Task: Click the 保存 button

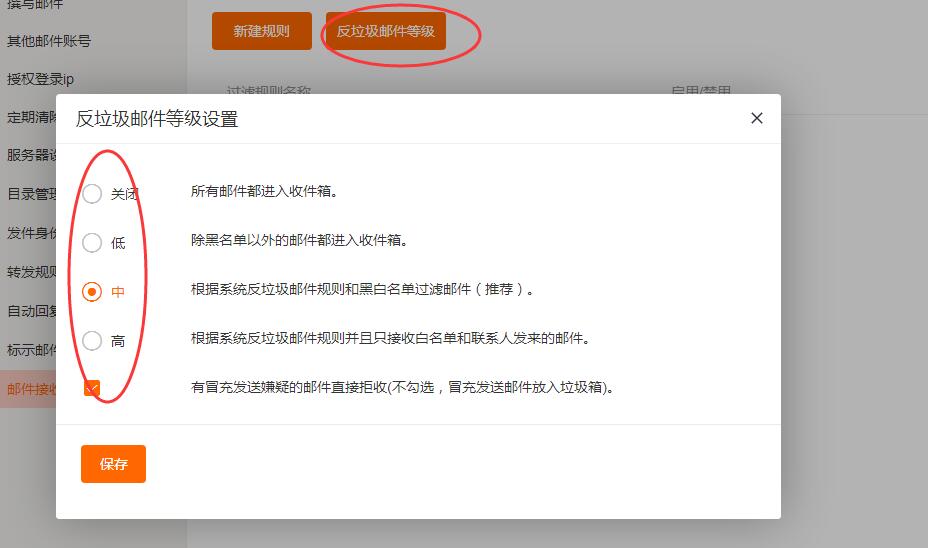Action: [113, 464]
